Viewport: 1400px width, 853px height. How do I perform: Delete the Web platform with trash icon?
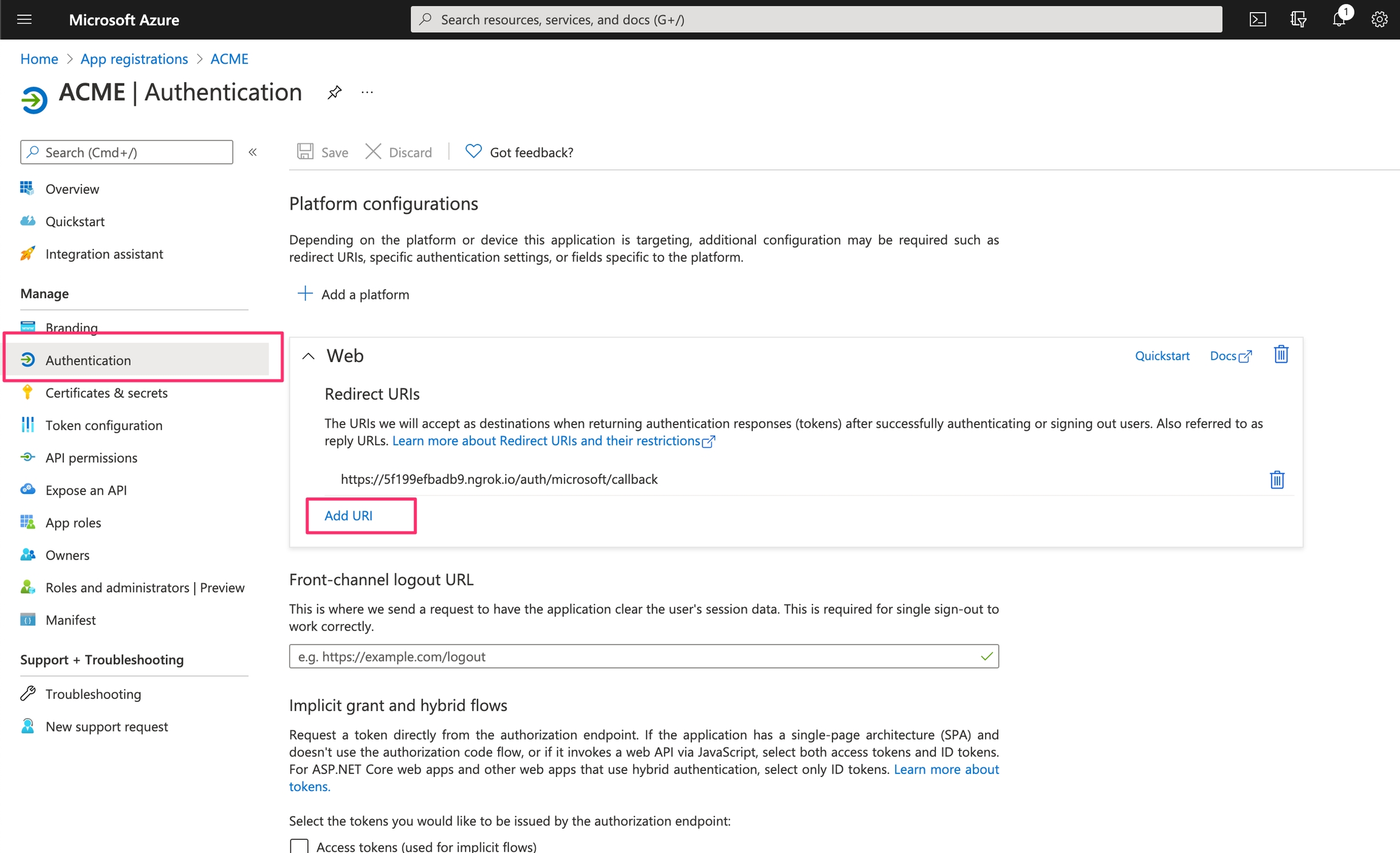(1281, 354)
